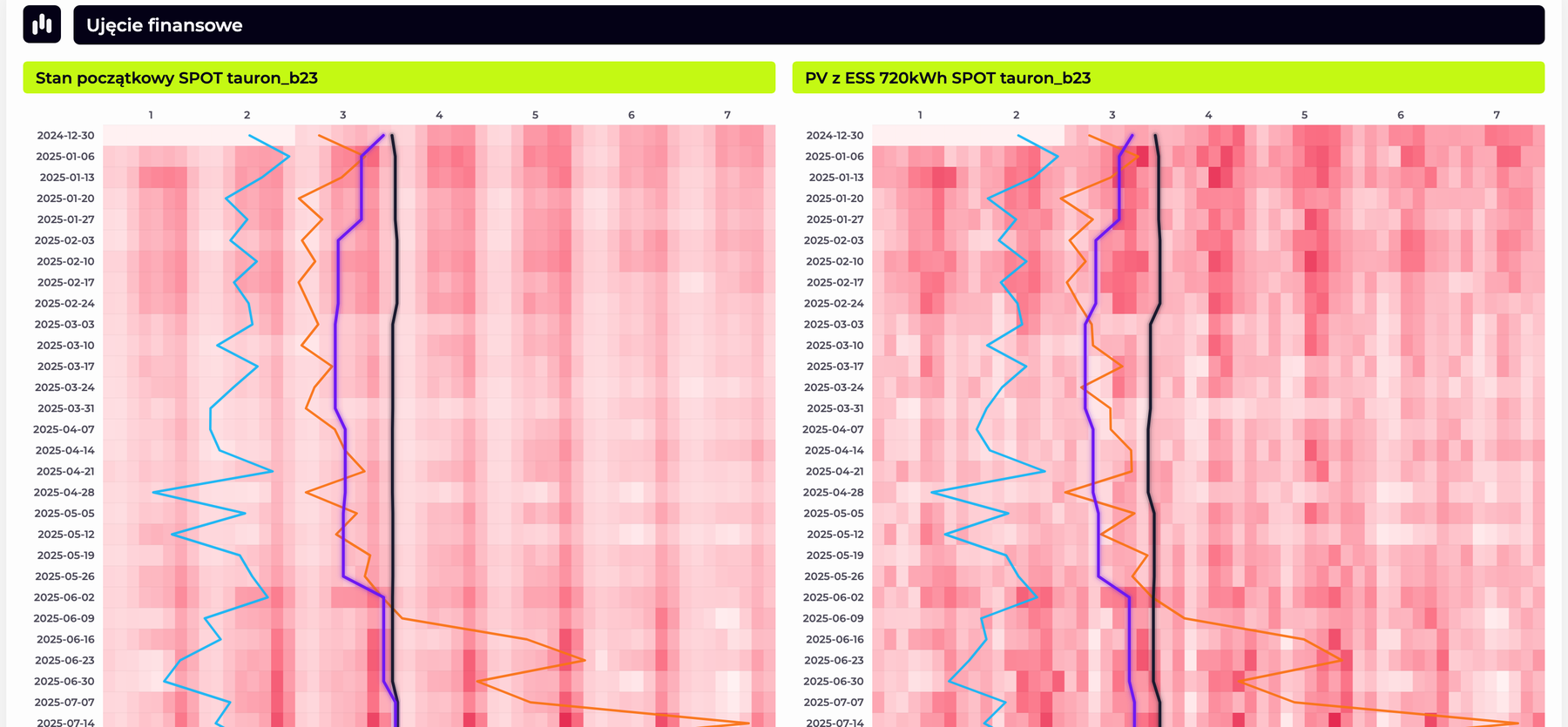Select date 2025-06-09 in PV z ESS heatmap
1568x727 pixels.
pyautogui.click(x=834, y=618)
